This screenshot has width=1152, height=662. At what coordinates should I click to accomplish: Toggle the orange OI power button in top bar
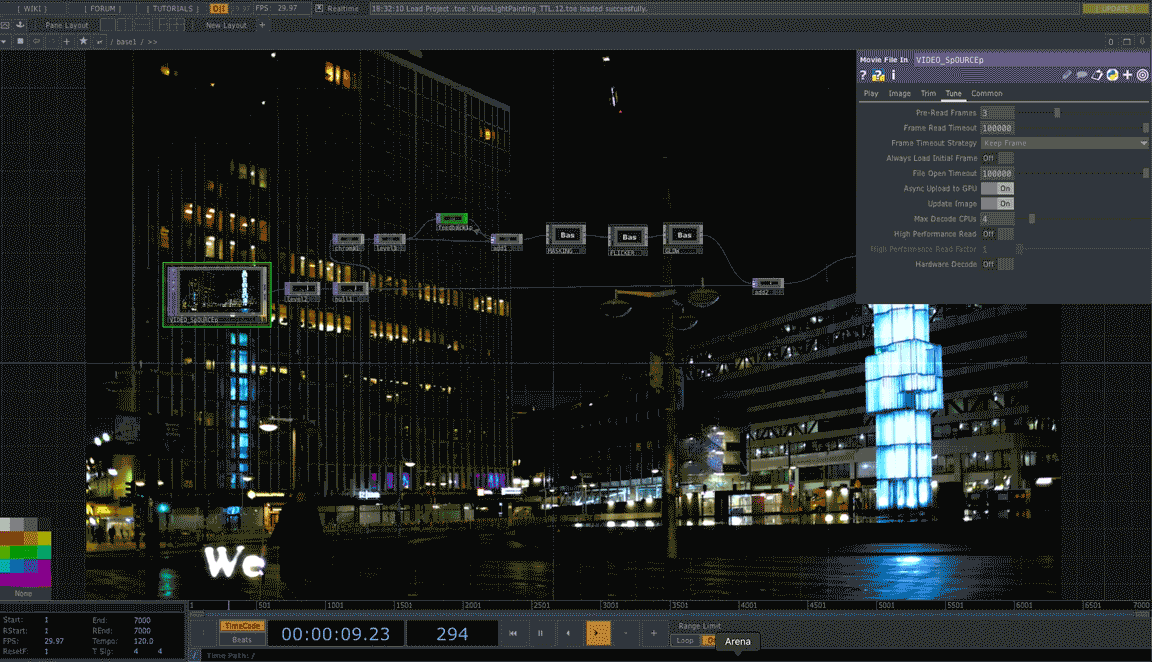click(x=218, y=9)
